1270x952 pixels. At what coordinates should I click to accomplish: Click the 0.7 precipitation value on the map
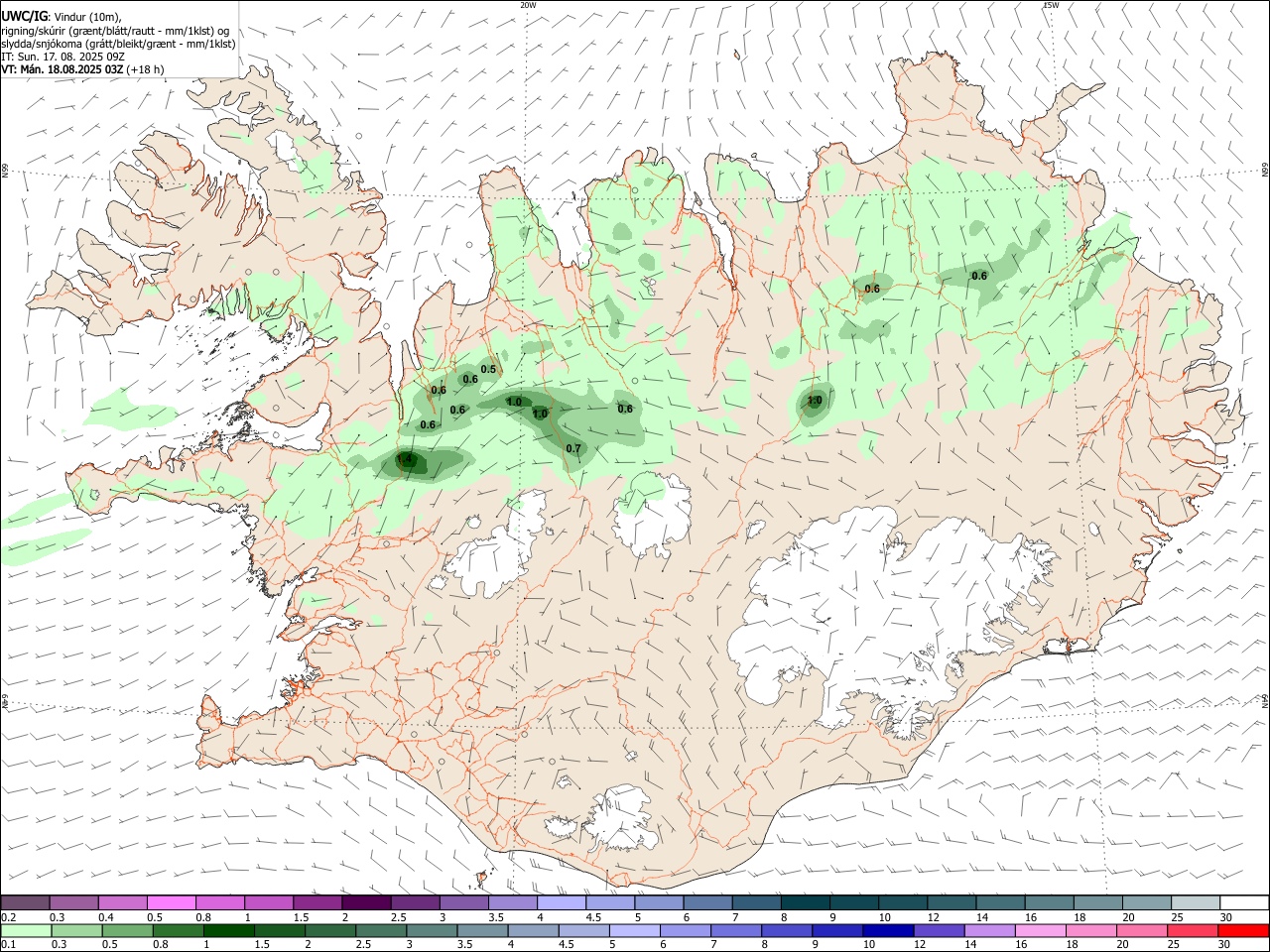tap(573, 449)
